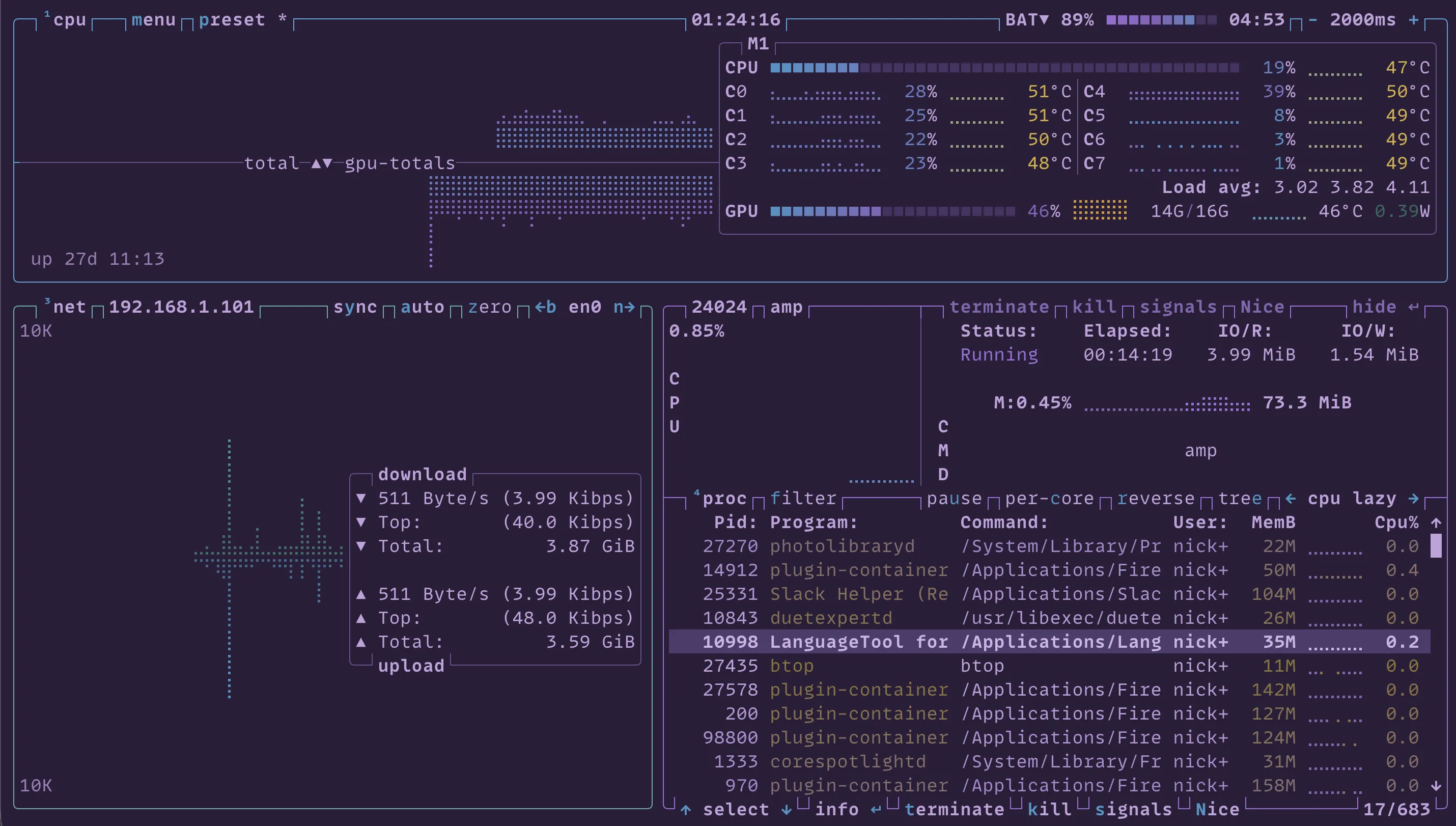Pause the process list
Viewport: 1456px width, 826px height.
click(954, 499)
